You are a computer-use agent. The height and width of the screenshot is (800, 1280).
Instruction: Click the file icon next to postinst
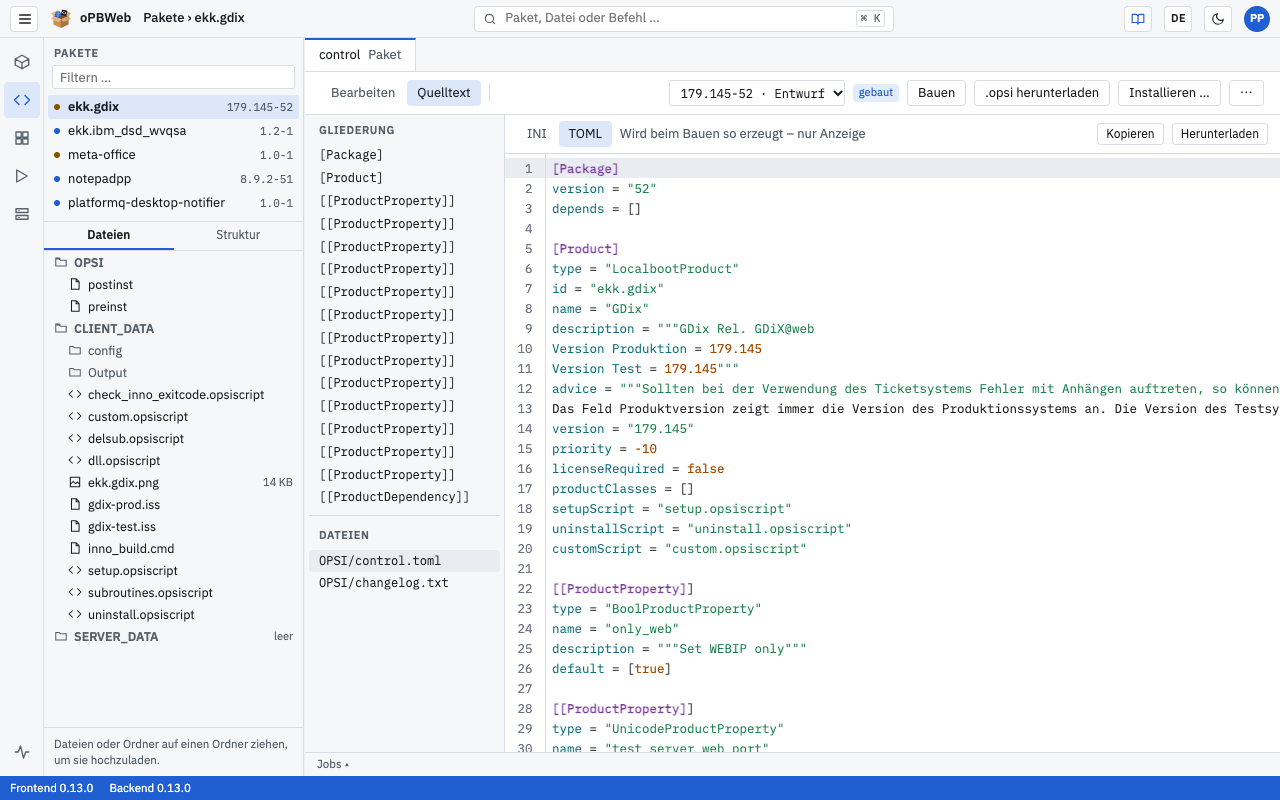tap(75, 284)
